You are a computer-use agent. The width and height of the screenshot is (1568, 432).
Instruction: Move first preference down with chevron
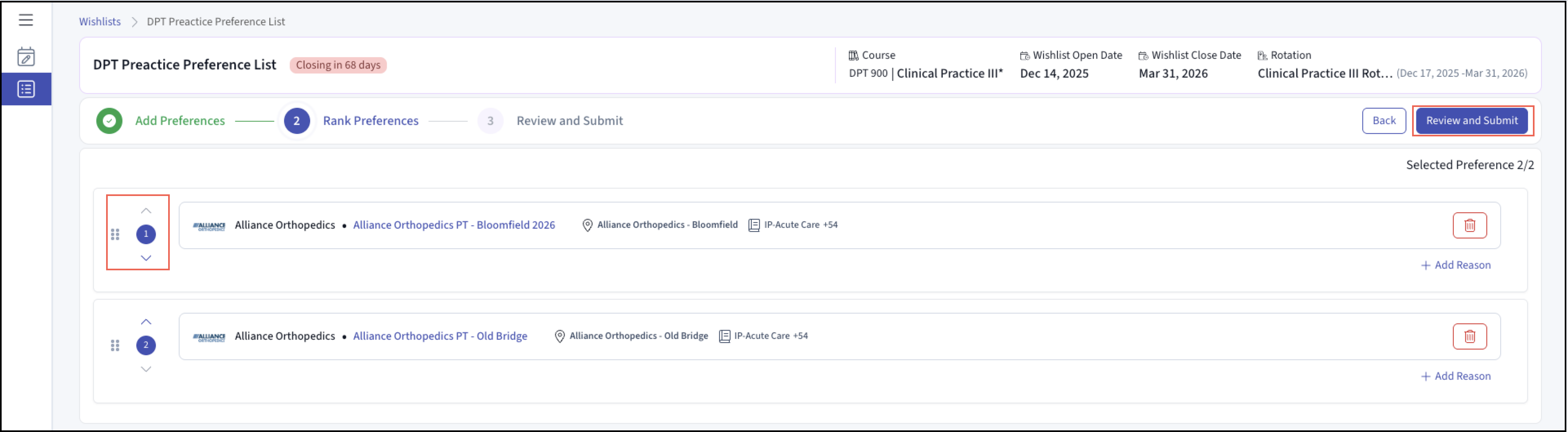146,258
